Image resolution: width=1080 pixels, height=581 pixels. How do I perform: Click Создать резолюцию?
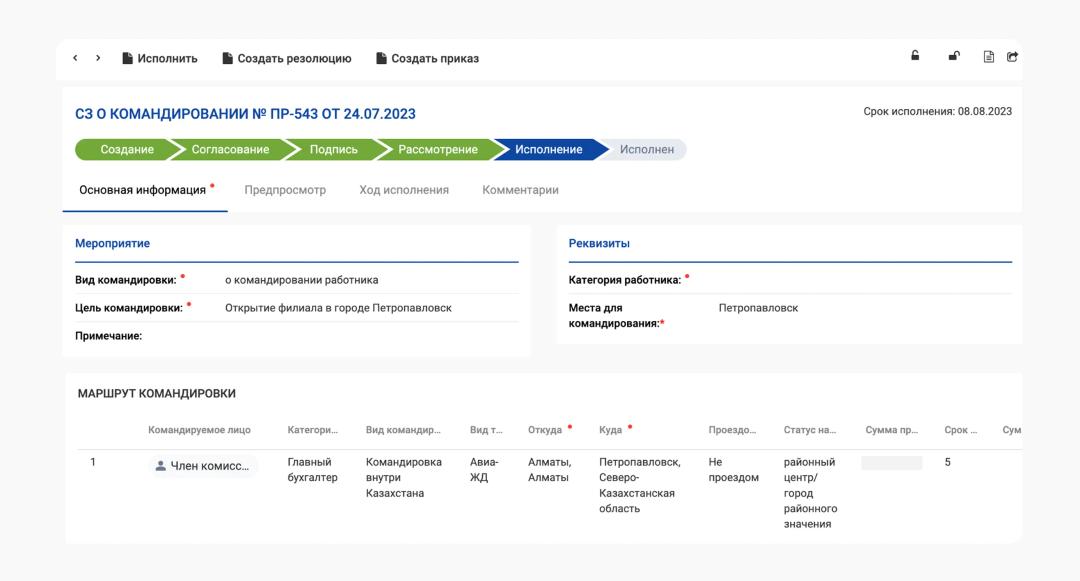(x=286, y=59)
